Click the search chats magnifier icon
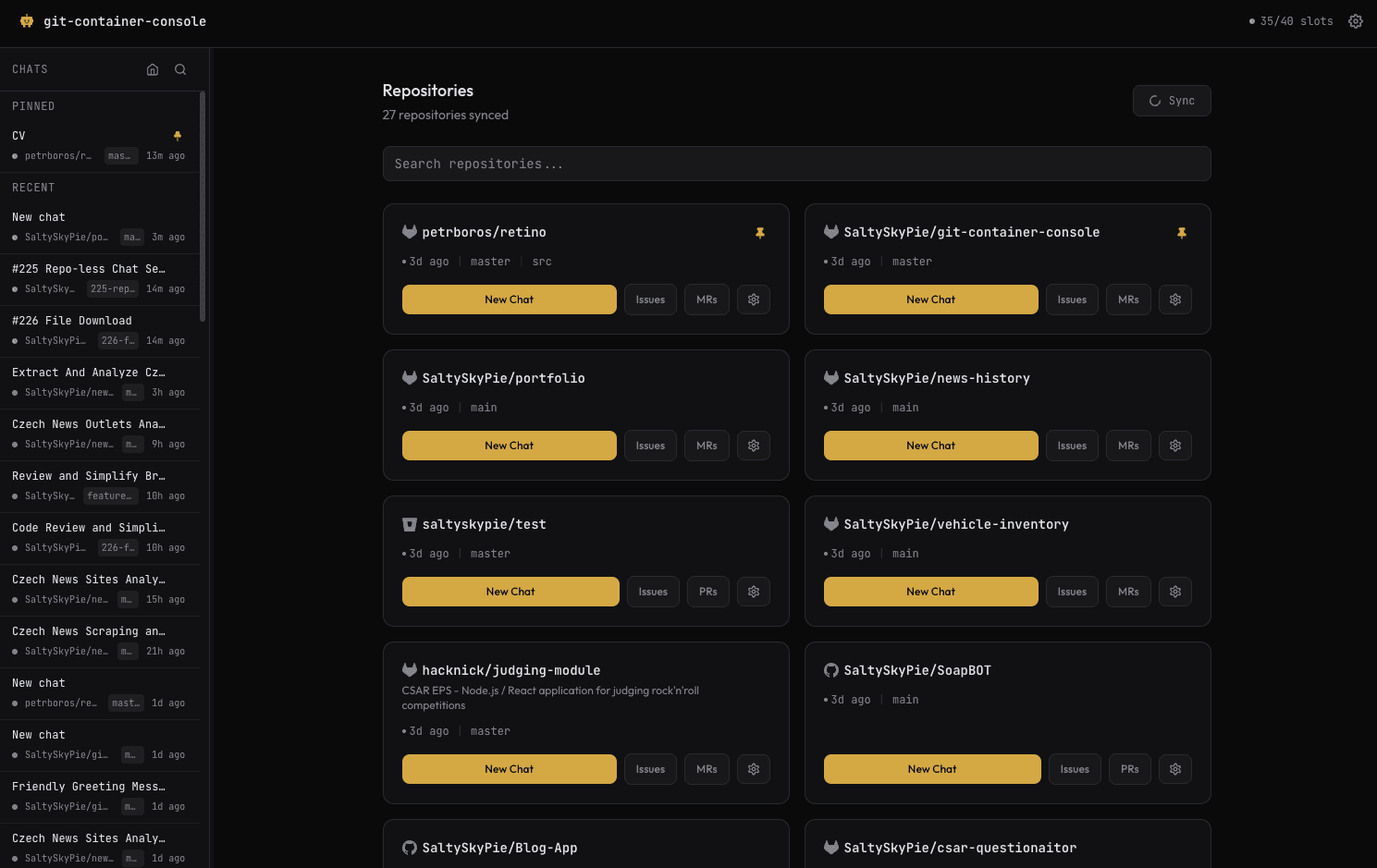Image resolution: width=1377 pixels, height=868 pixels. [x=180, y=69]
